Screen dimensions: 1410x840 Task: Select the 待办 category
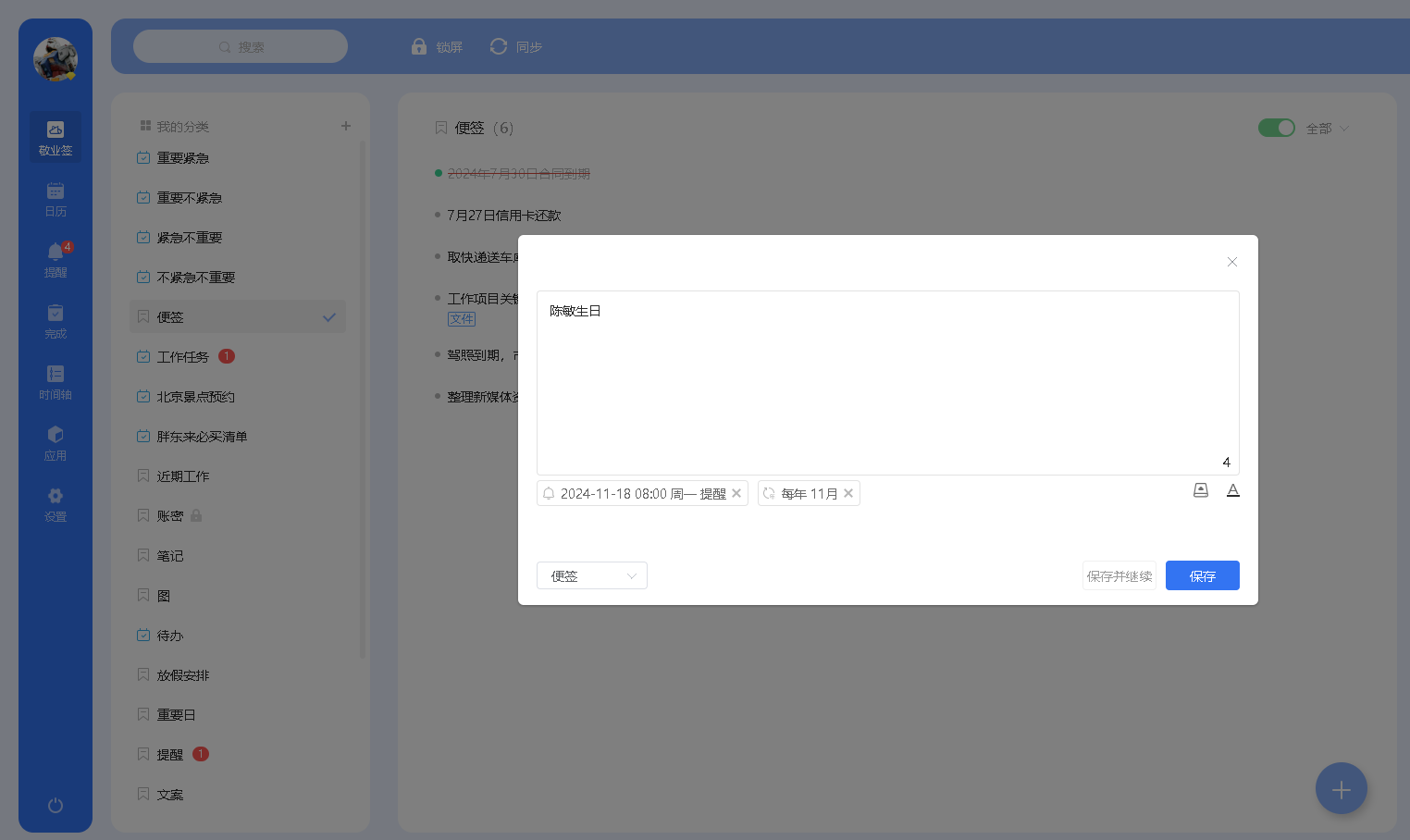coord(238,635)
